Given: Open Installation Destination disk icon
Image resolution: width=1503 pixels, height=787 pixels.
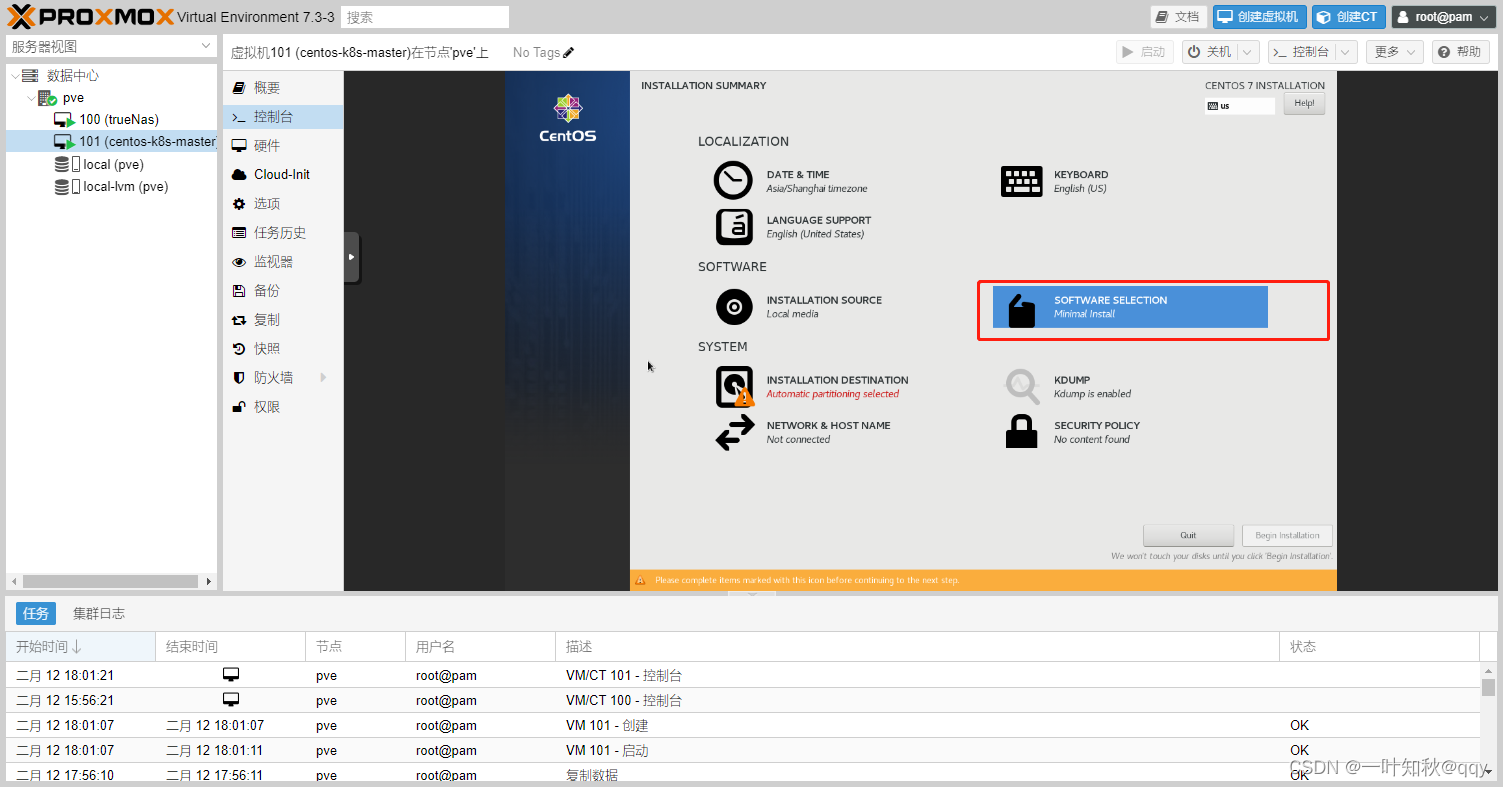Looking at the screenshot, I should tap(735, 387).
